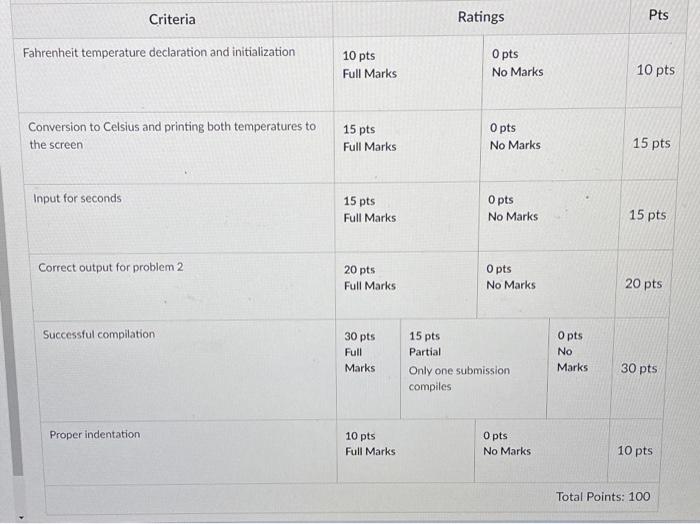Select 0 pts No Marks for Successful compilation

572,351
